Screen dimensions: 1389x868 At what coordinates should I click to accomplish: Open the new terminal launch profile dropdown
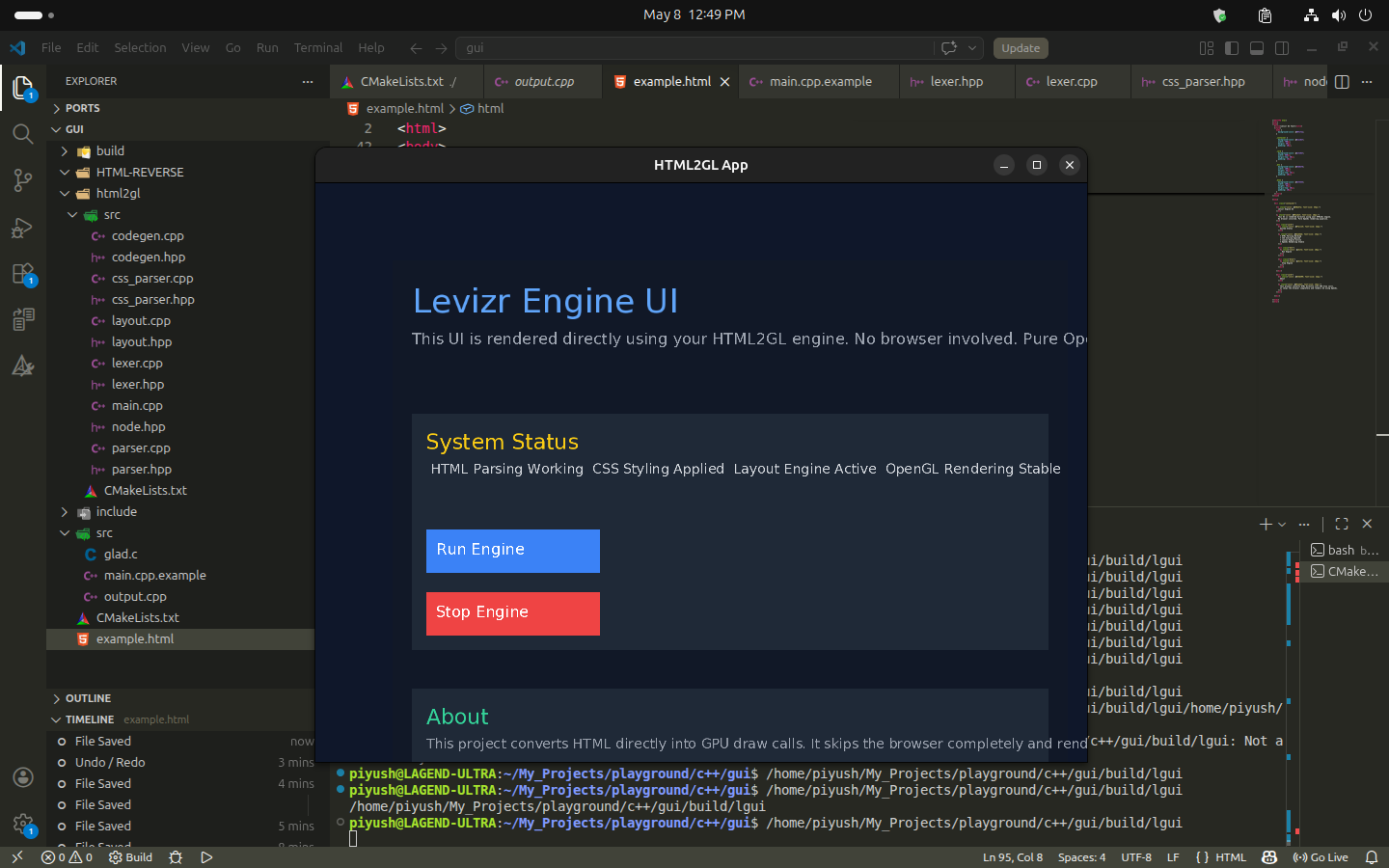pos(1282,525)
